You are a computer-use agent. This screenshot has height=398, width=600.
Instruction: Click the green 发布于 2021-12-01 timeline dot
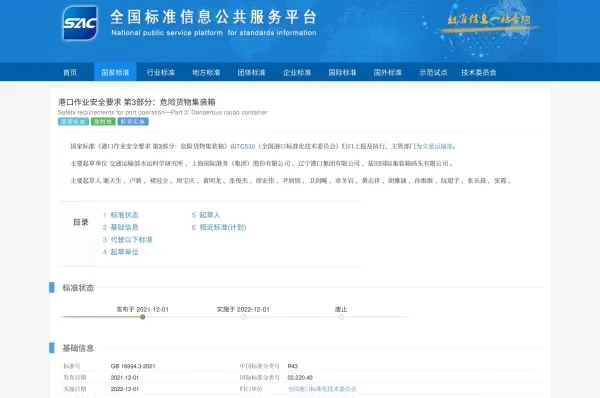tap(143, 317)
